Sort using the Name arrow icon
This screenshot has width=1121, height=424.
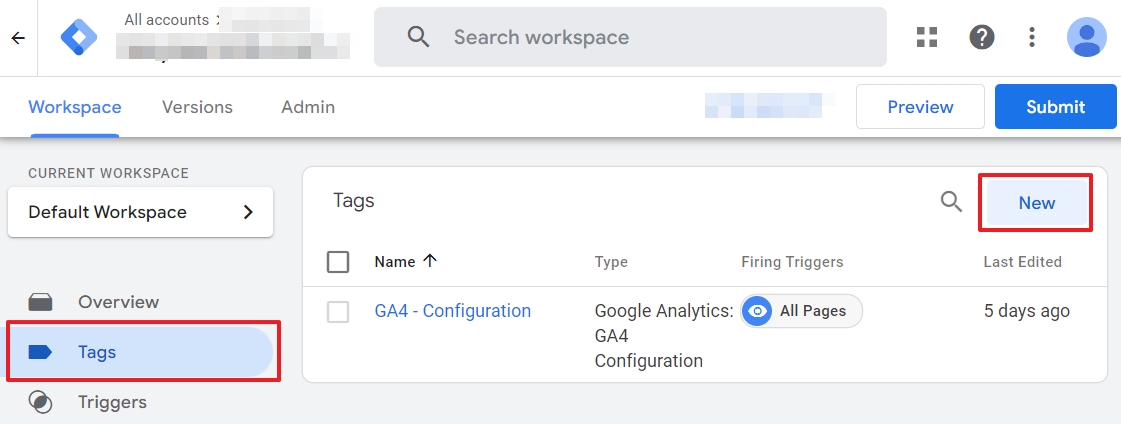coord(430,262)
